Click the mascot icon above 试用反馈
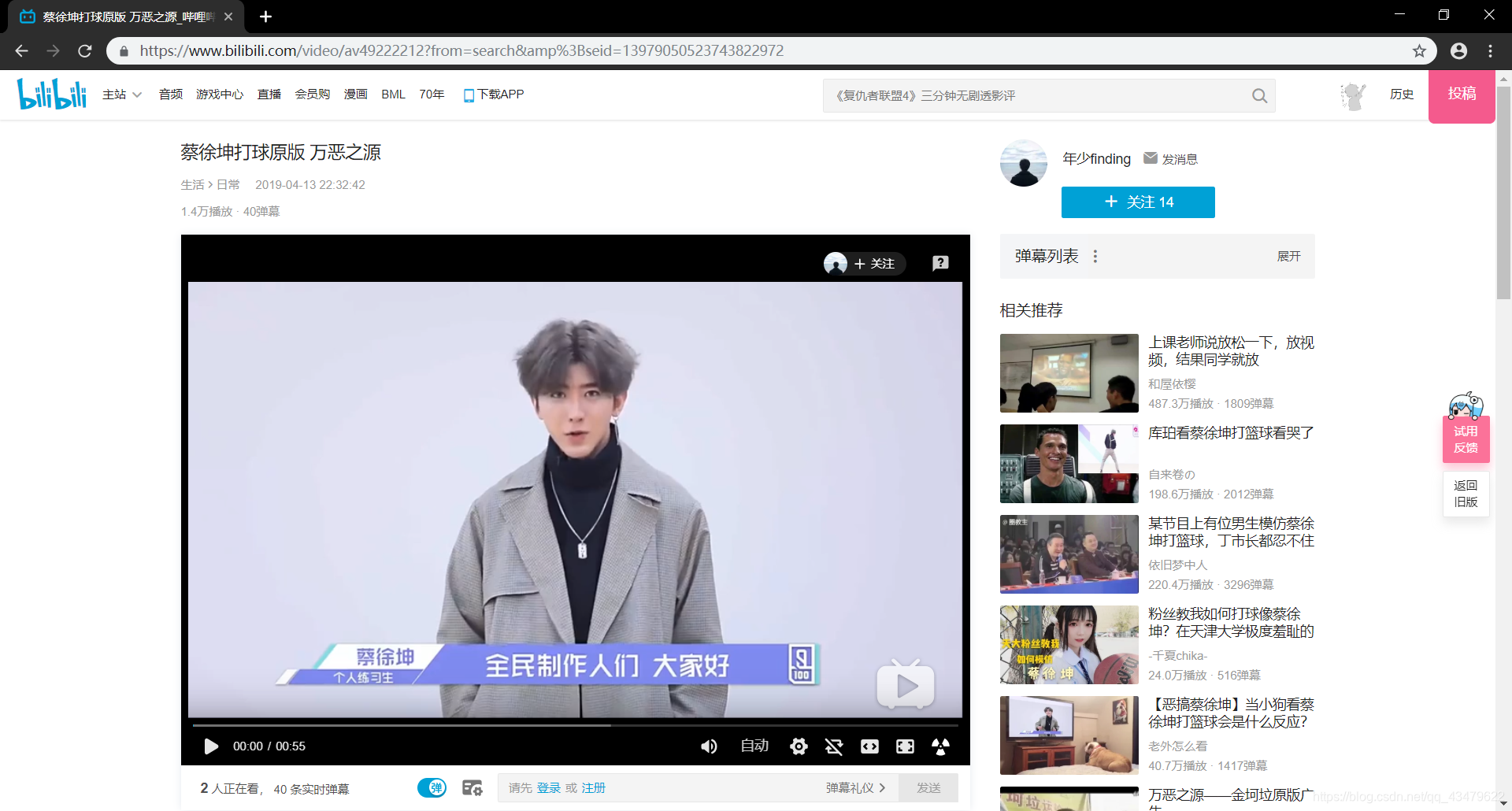Screen dimensions: 1512x811 [x=1466, y=405]
